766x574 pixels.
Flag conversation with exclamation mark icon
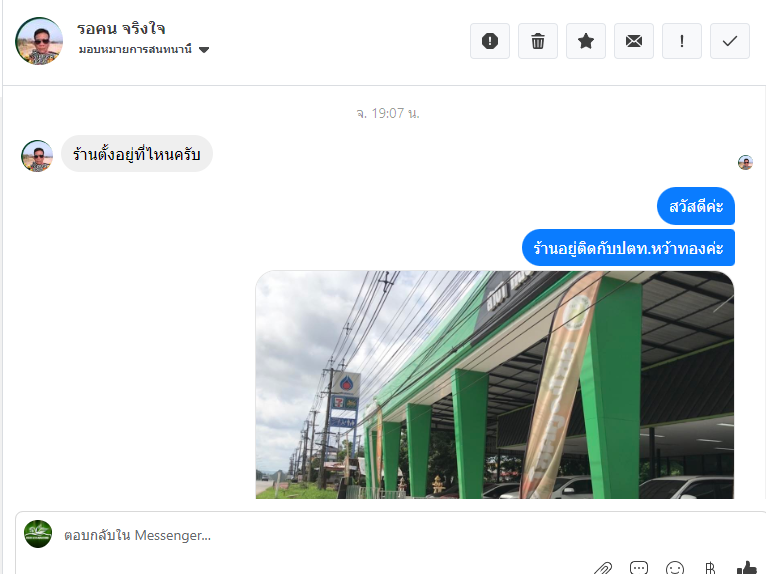[681, 41]
